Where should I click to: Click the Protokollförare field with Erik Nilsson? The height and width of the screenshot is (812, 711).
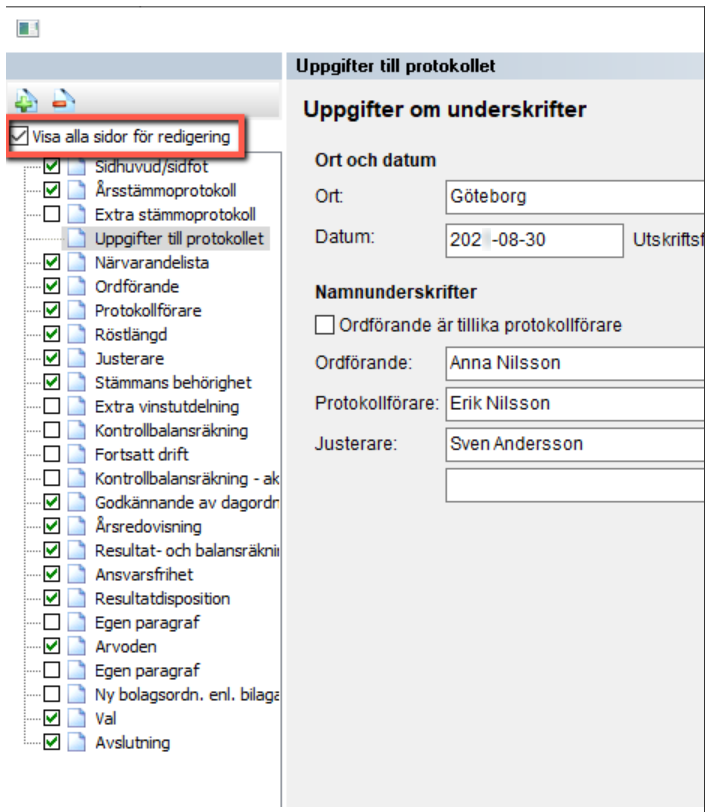575,403
